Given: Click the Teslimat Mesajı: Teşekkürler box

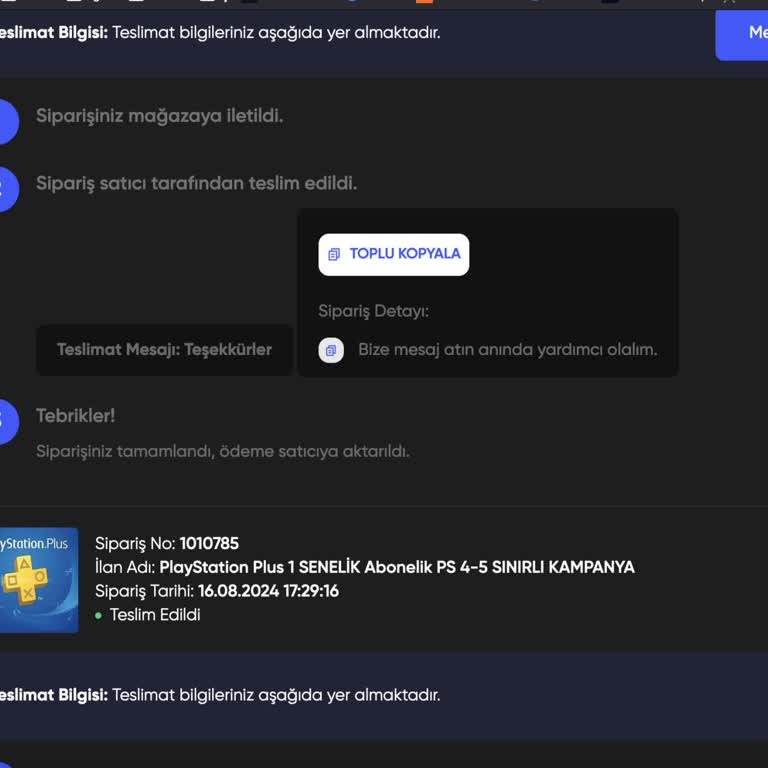Looking at the screenshot, I should (165, 350).
